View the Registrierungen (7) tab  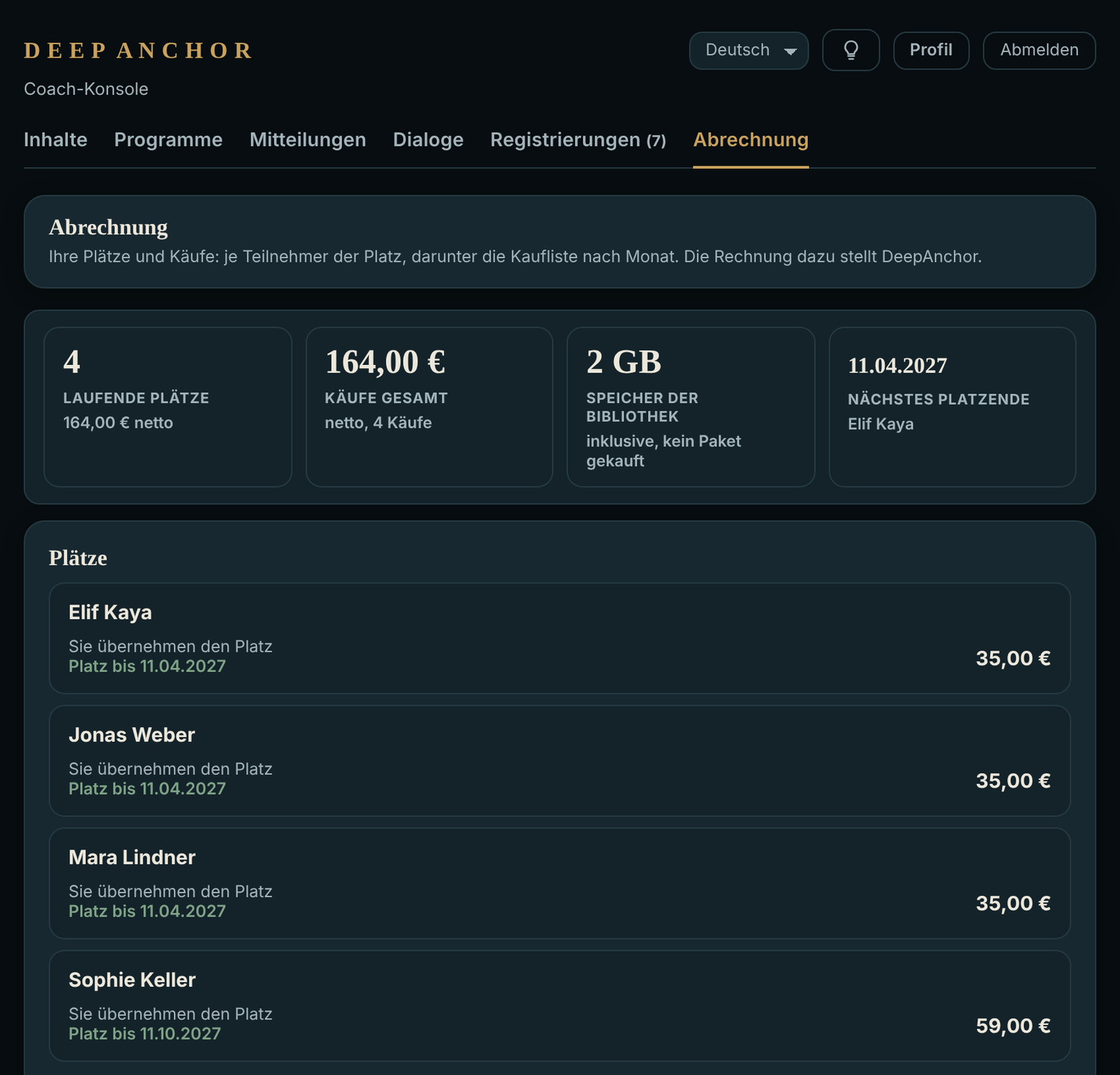578,140
